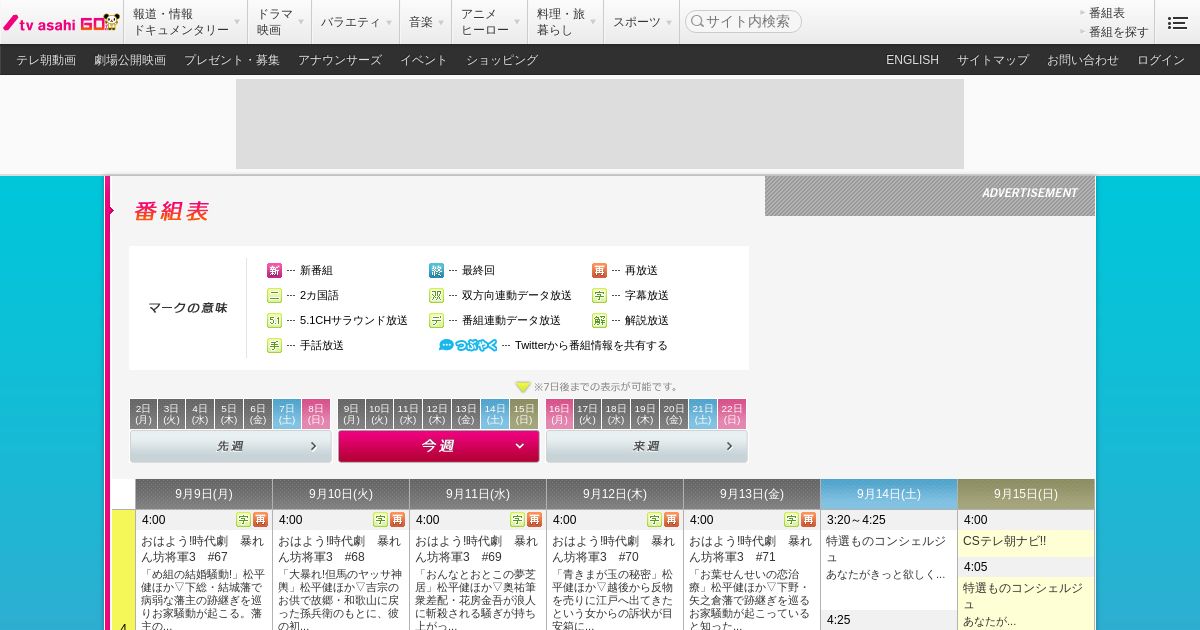This screenshot has width=1200, height=630.
Task: Go to 先週 previous week
Action: 231,446
